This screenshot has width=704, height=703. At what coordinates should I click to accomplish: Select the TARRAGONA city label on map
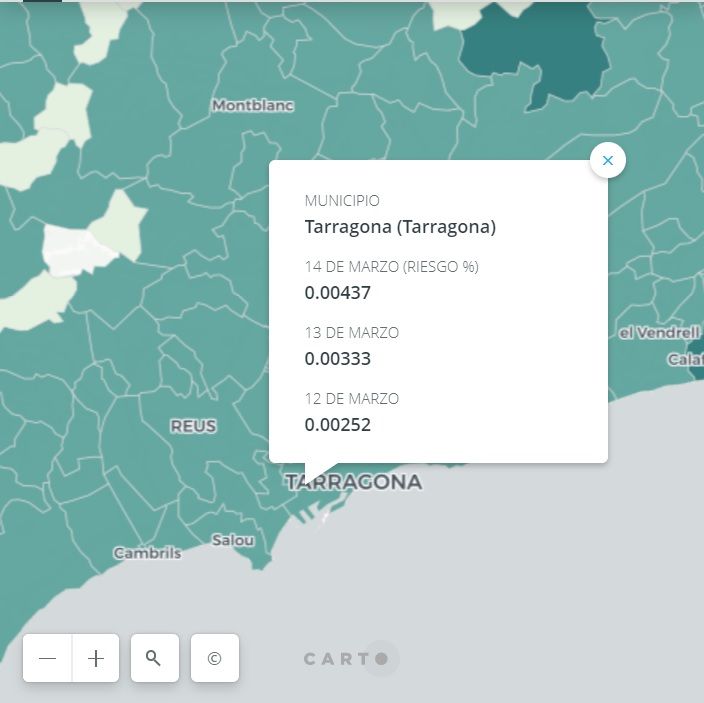point(354,482)
